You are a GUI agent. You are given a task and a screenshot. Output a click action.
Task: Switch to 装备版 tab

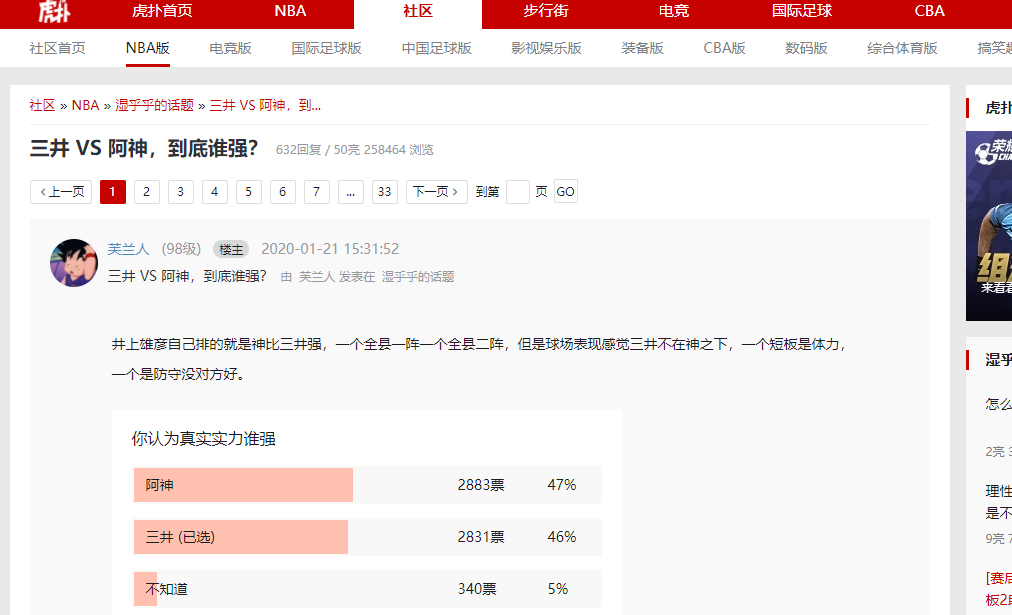point(642,48)
